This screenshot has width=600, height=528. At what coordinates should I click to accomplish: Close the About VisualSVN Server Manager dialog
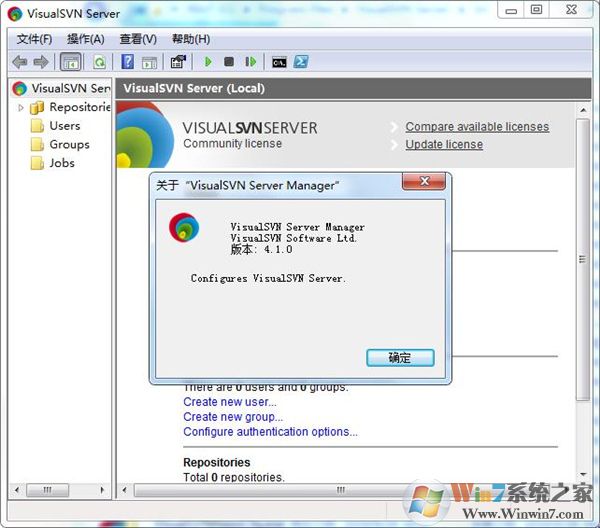[424, 181]
